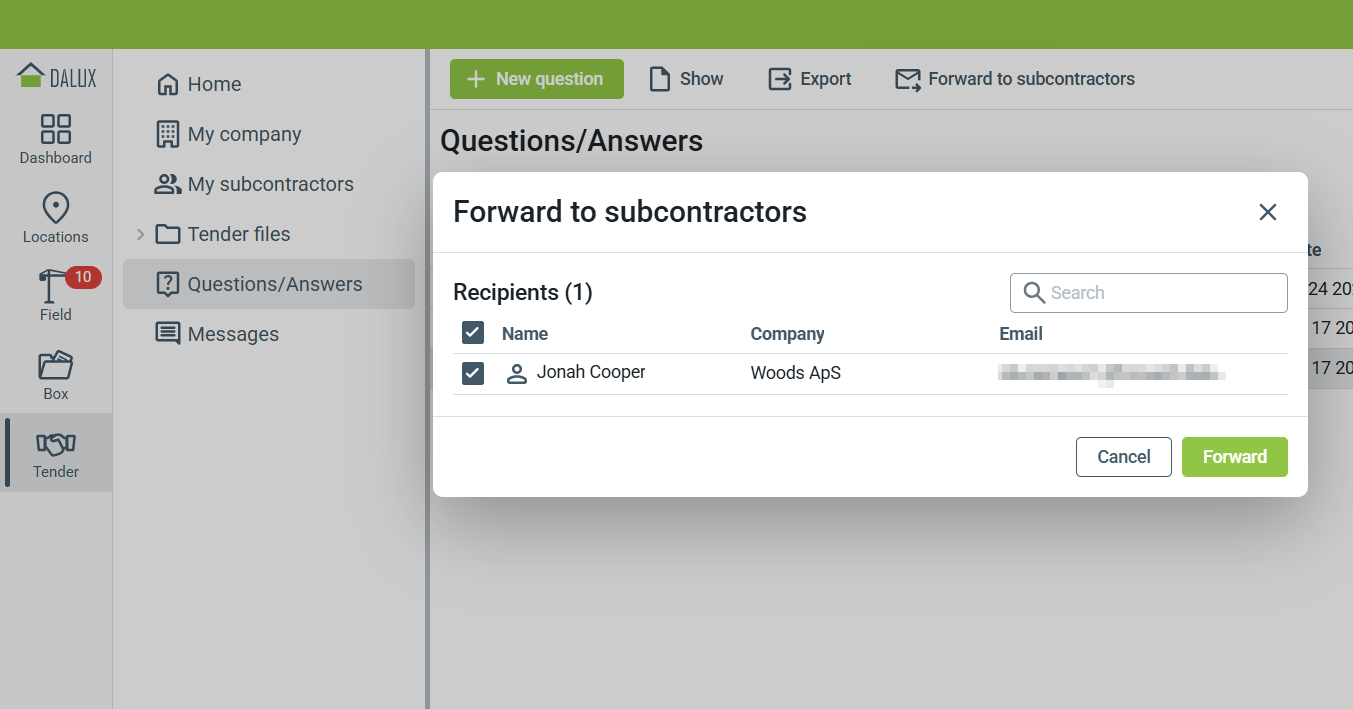Open the Dashboard grid icon

point(56,129)
